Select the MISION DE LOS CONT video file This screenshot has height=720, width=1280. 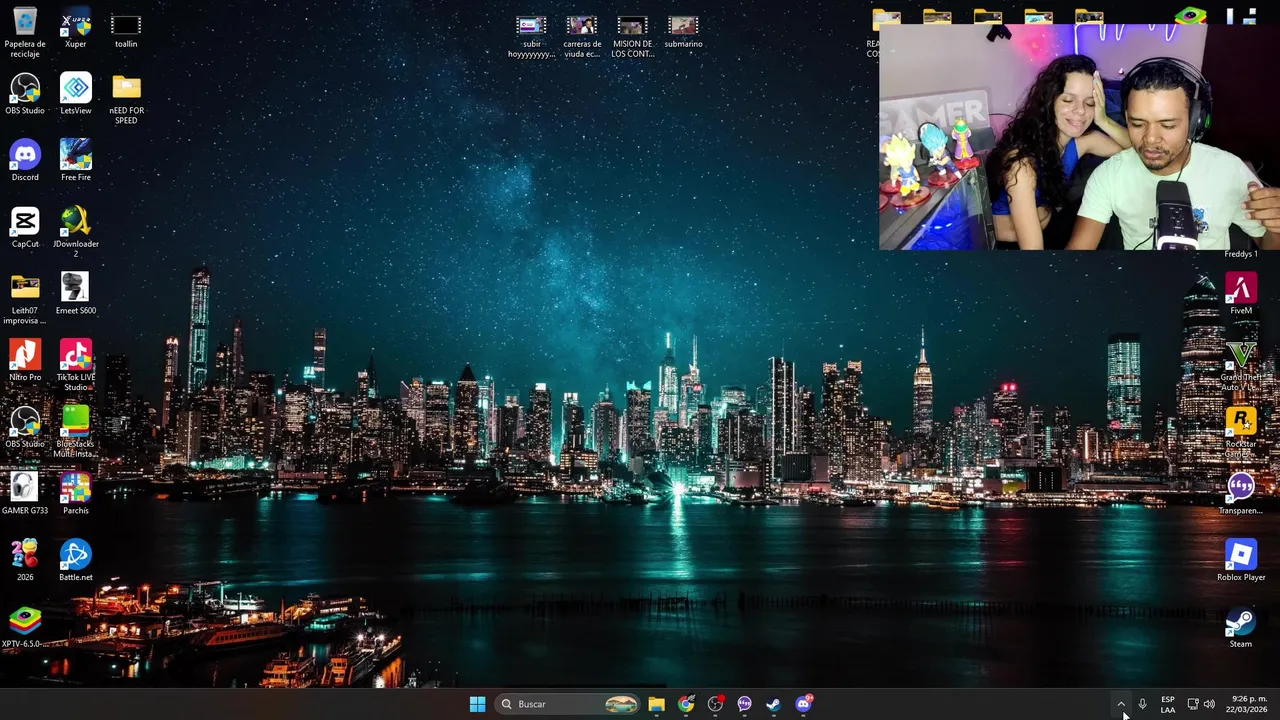click(632, 37)
